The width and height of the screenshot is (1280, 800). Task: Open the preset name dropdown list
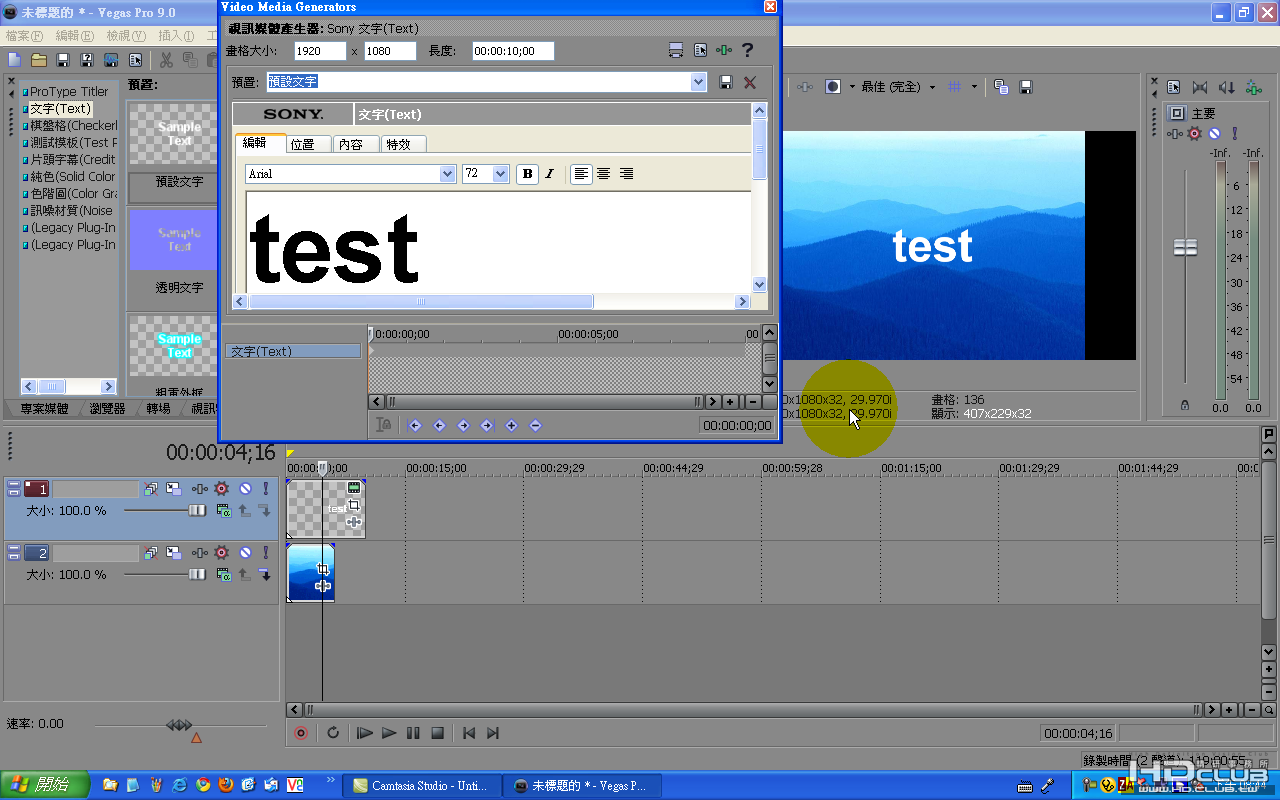click(698, 82)
